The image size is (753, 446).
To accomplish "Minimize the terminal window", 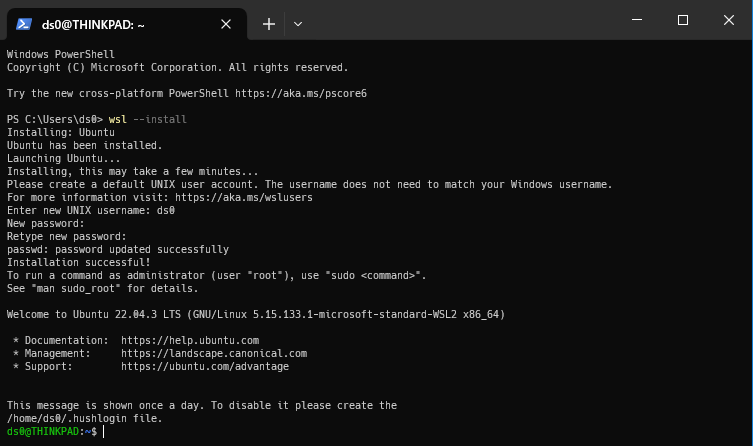I will coord(637,20).
